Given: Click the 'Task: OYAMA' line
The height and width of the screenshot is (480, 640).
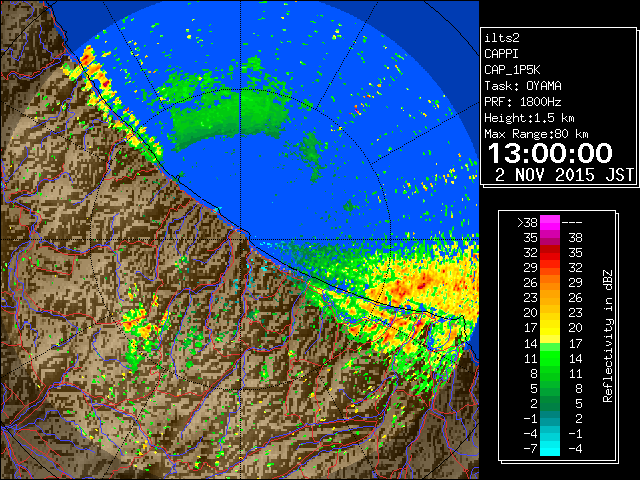Looking at the screenshot, I should (523, 86).
